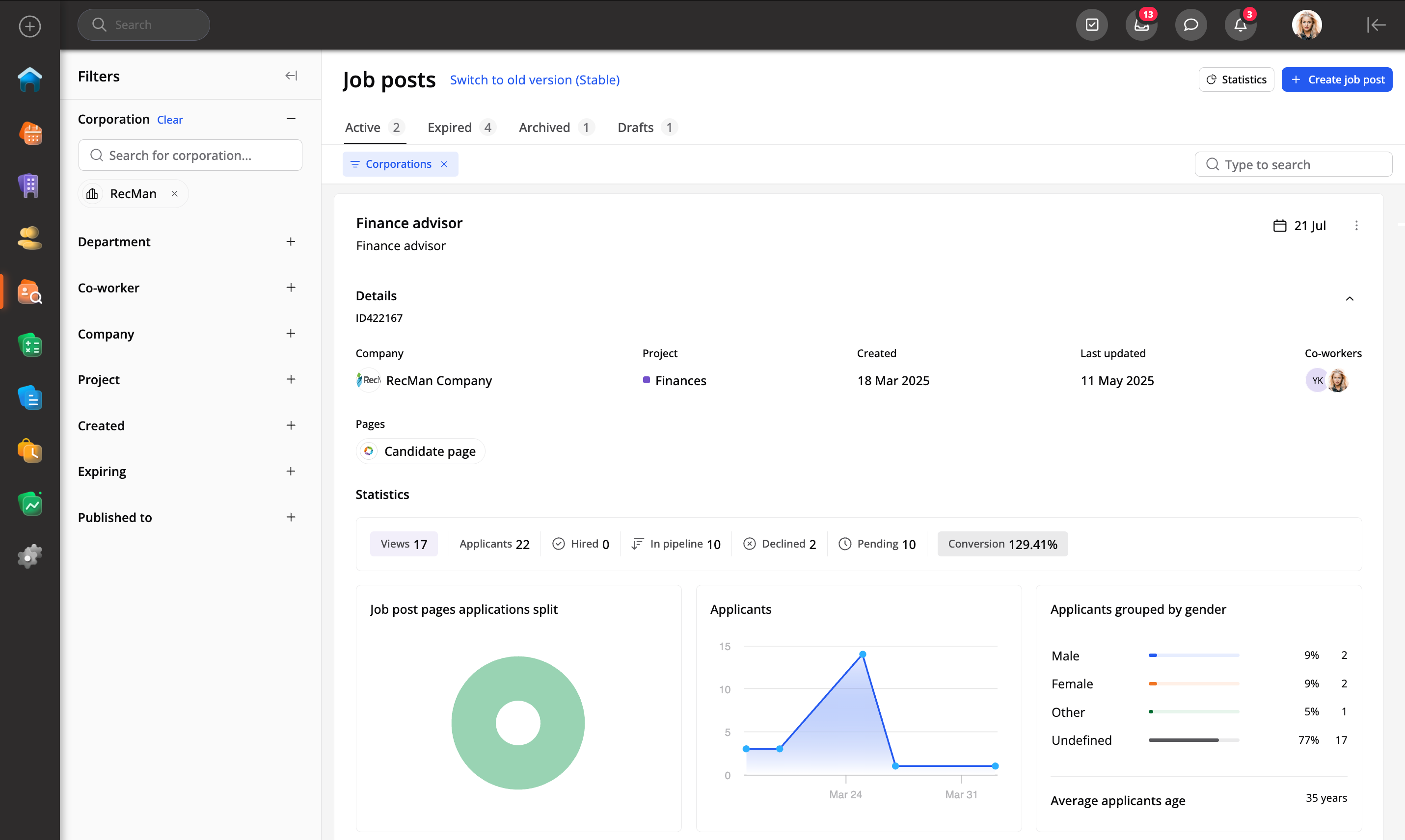1405x840 pixels.
Task: Open the settings gear in sidebar
Action: click(29, 556)
